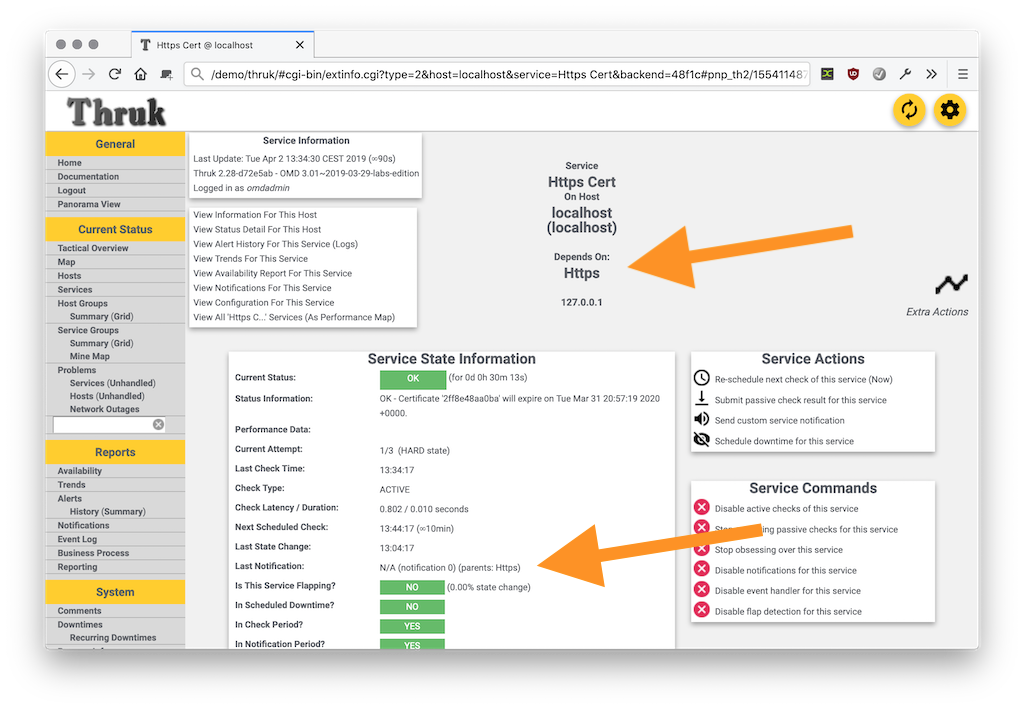Open Recurring Downtimes in sidebar
This screenshot has height=709, width=1024.
click(x=113, y=638)
